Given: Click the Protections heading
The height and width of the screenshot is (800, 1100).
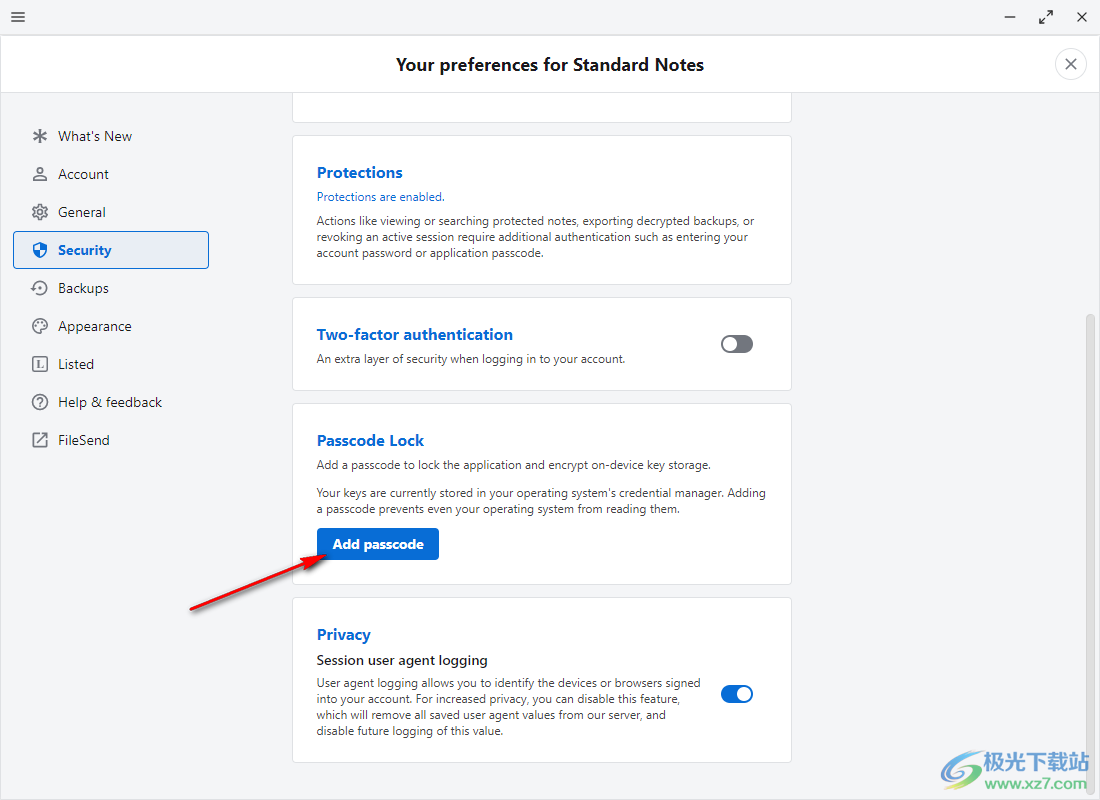Looking at the screenshot, I should pos(359,173).
